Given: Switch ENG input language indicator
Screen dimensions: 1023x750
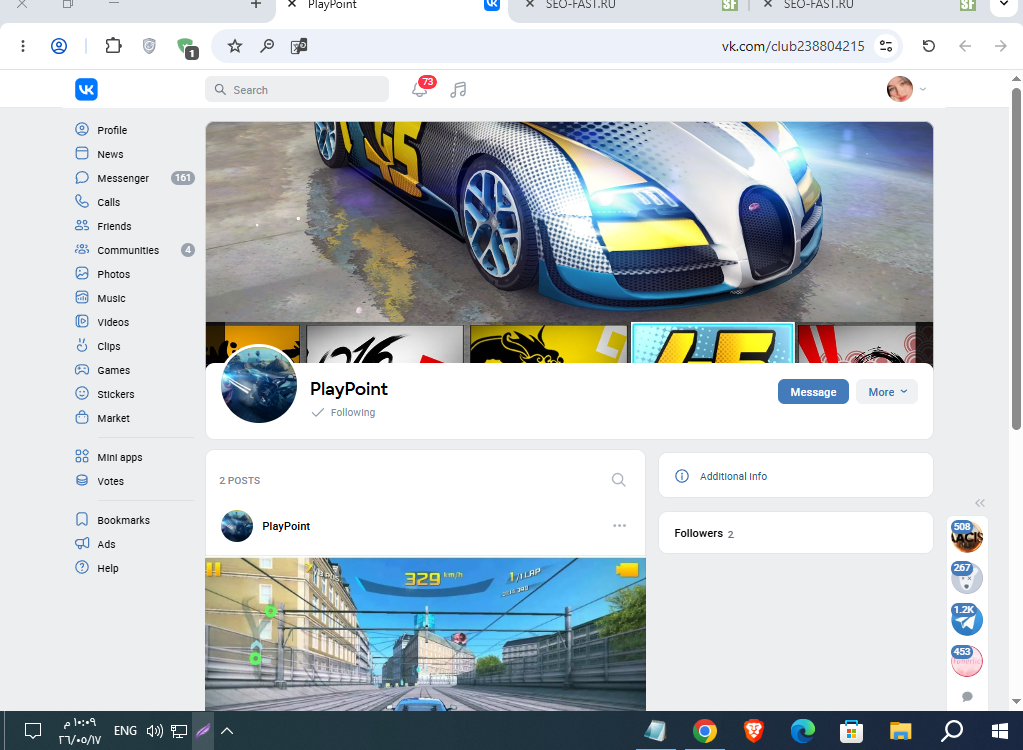Looking at the screenshot, I should (x=125, y=730).
